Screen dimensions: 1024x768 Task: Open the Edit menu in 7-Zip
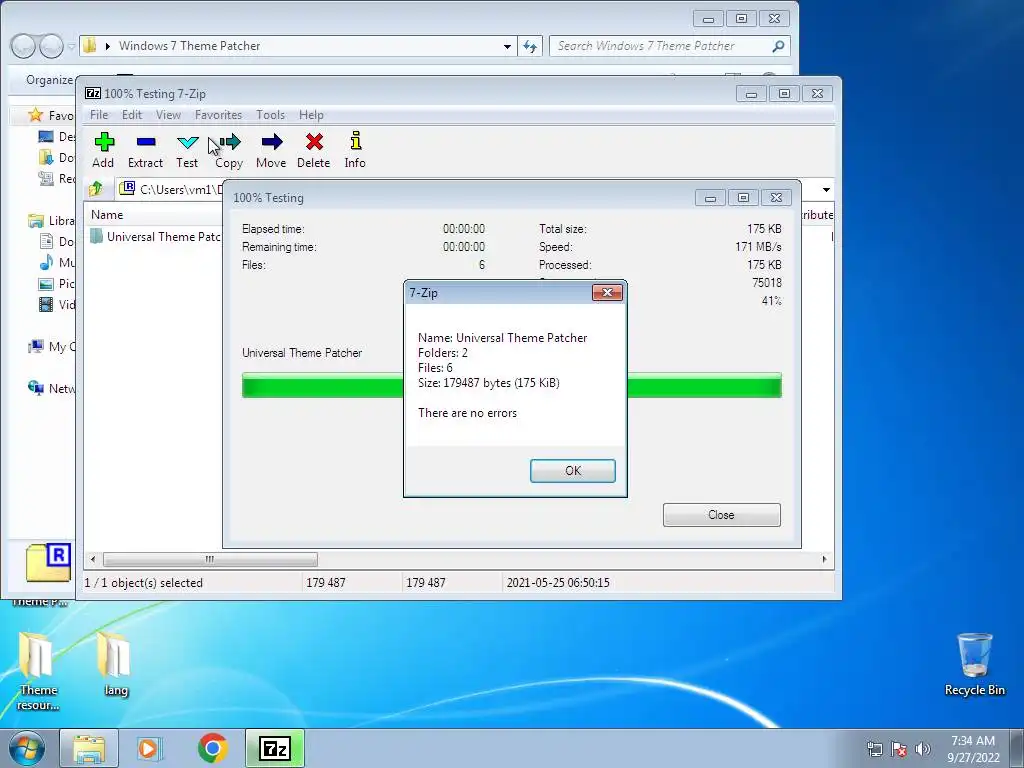pyautogui.click(x=132, y=115)
